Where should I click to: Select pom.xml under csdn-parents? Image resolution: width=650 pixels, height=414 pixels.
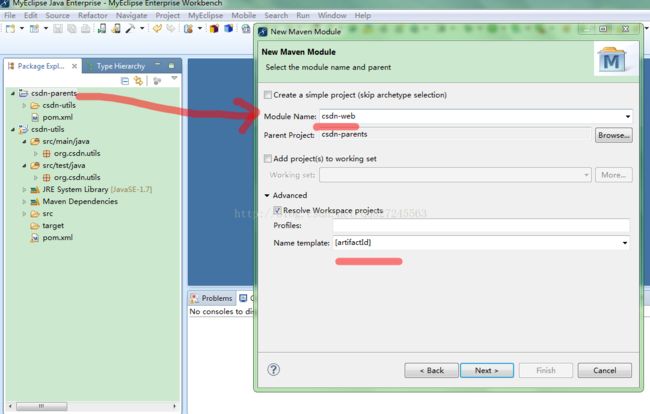58,117
